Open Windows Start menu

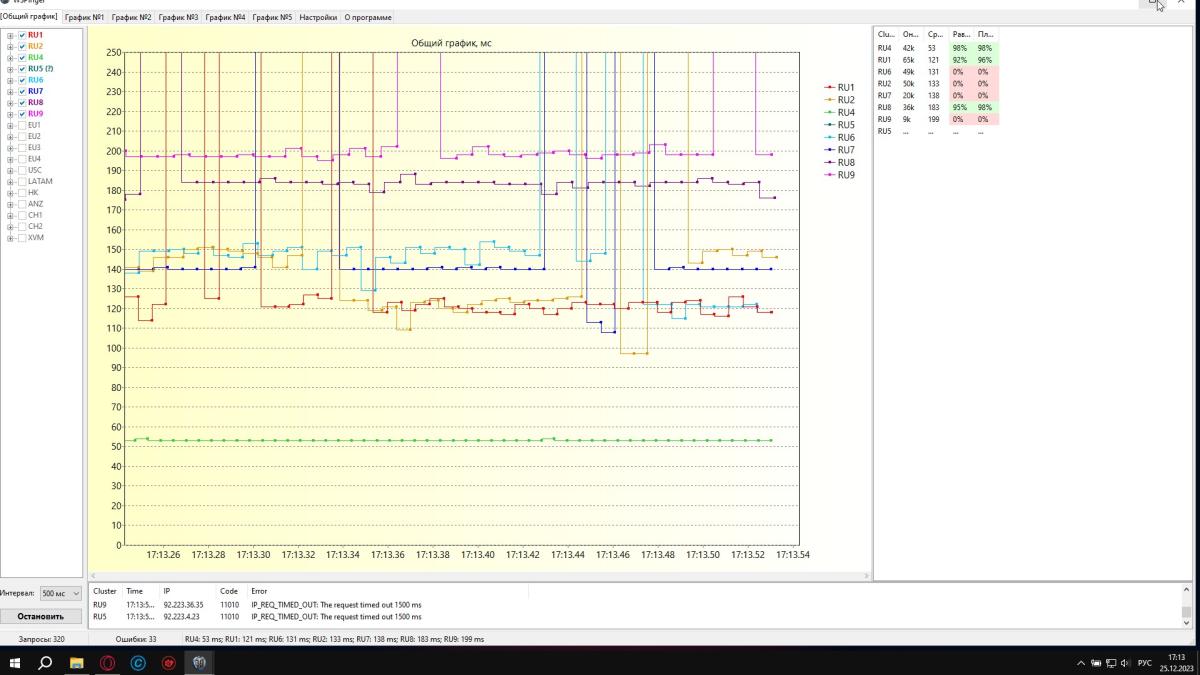[15, 662]
